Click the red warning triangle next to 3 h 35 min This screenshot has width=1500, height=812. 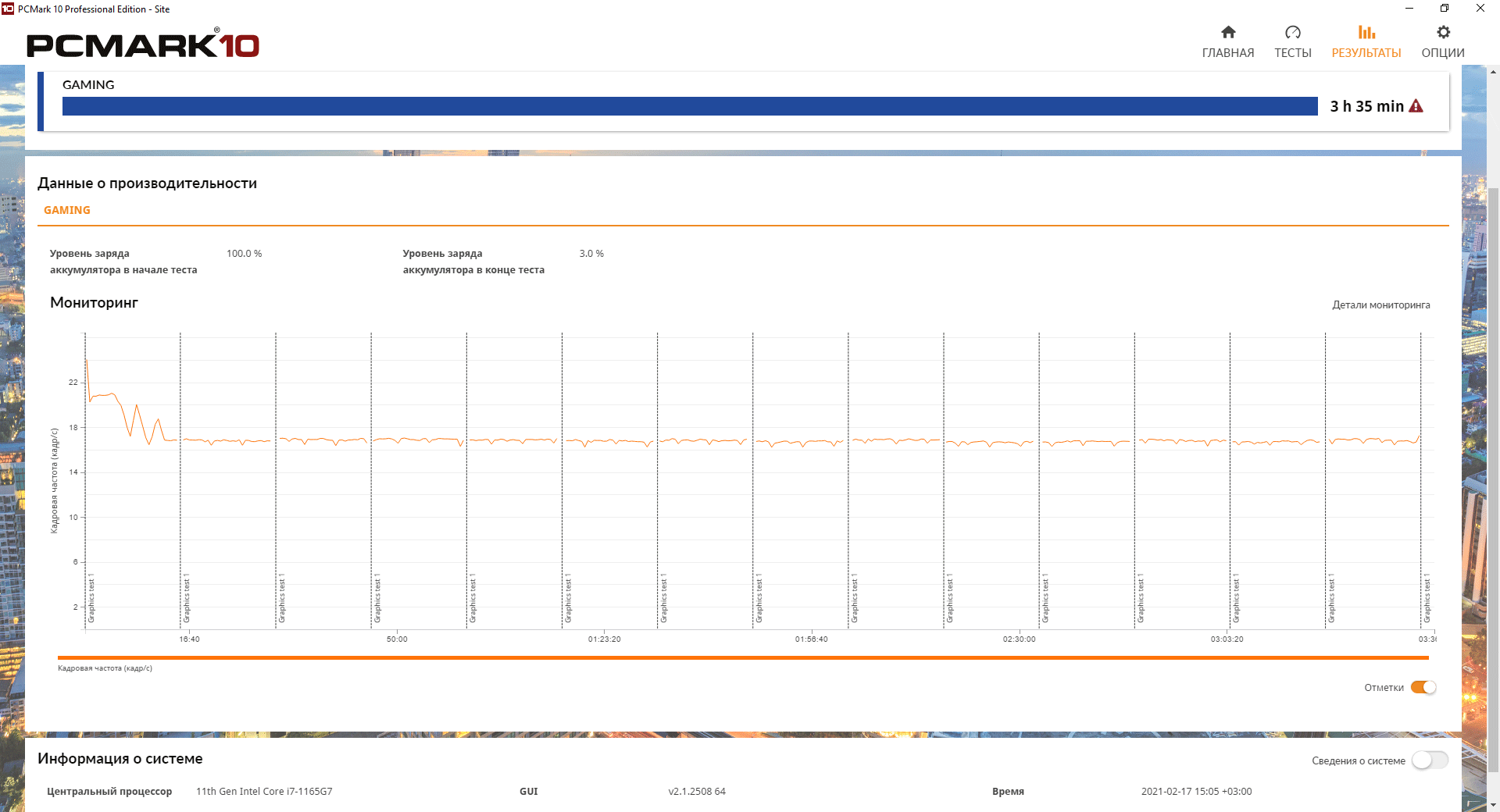pyautogui.click(x=1416, y=106)
